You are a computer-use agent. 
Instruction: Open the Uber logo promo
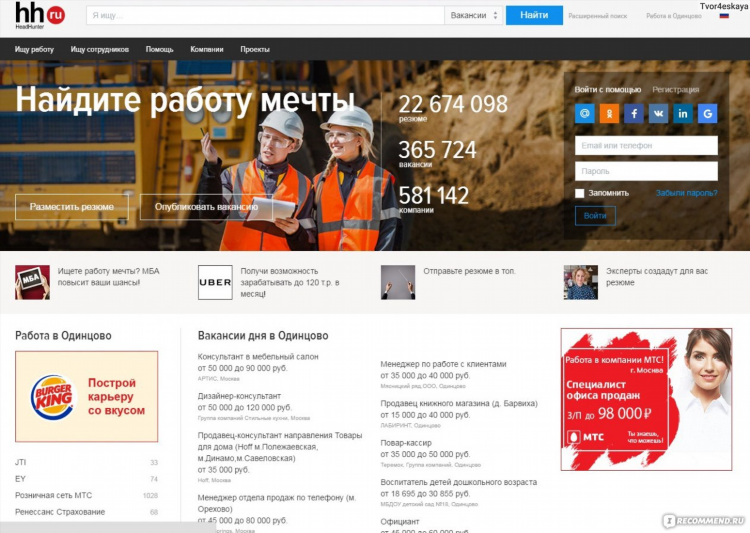coord(215,282)
